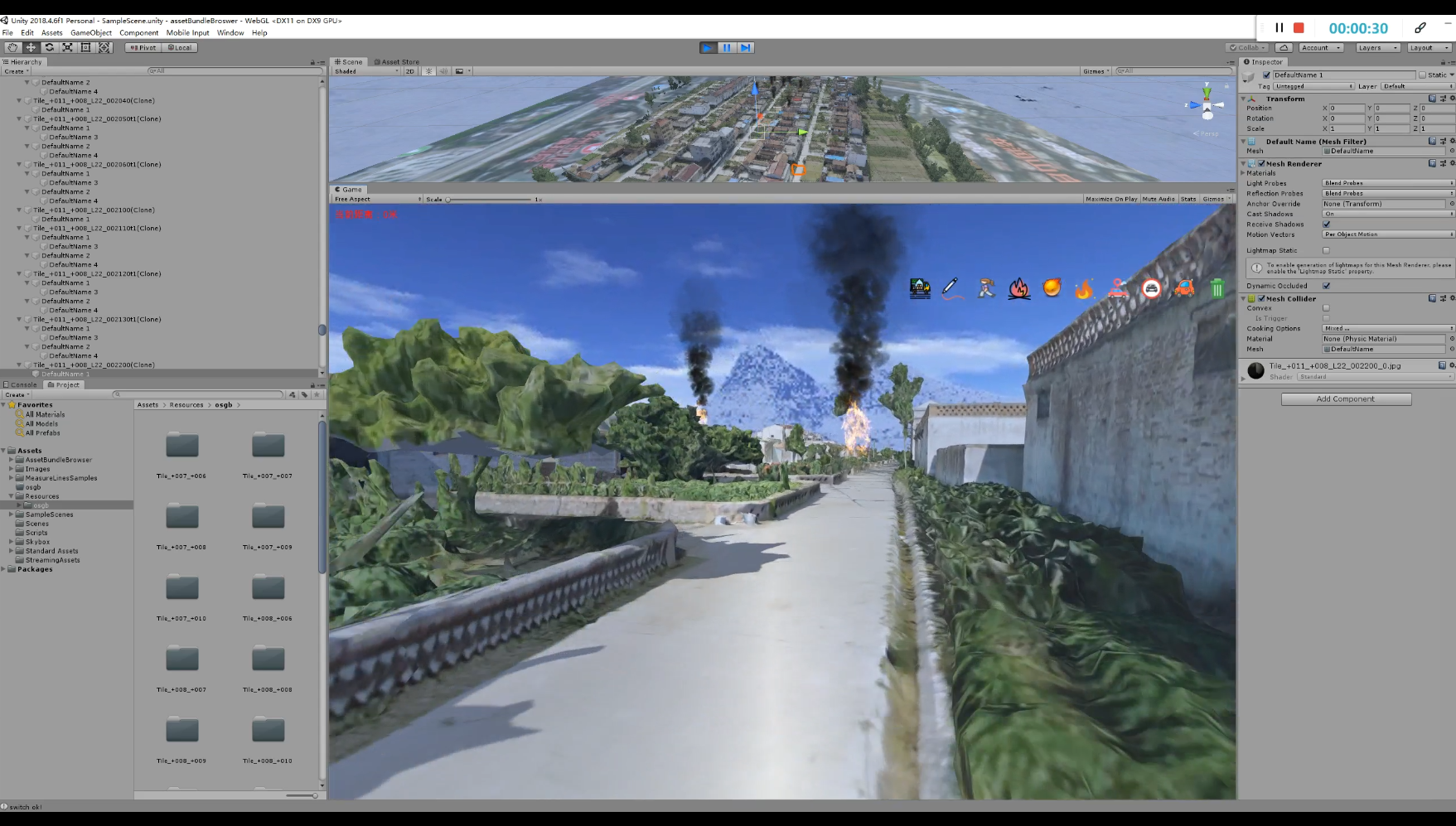The height and width of the screenshot is (826, 1456).
Task: Toggle the DefaultName 1 active checkbox
Action: [1266, 75]
